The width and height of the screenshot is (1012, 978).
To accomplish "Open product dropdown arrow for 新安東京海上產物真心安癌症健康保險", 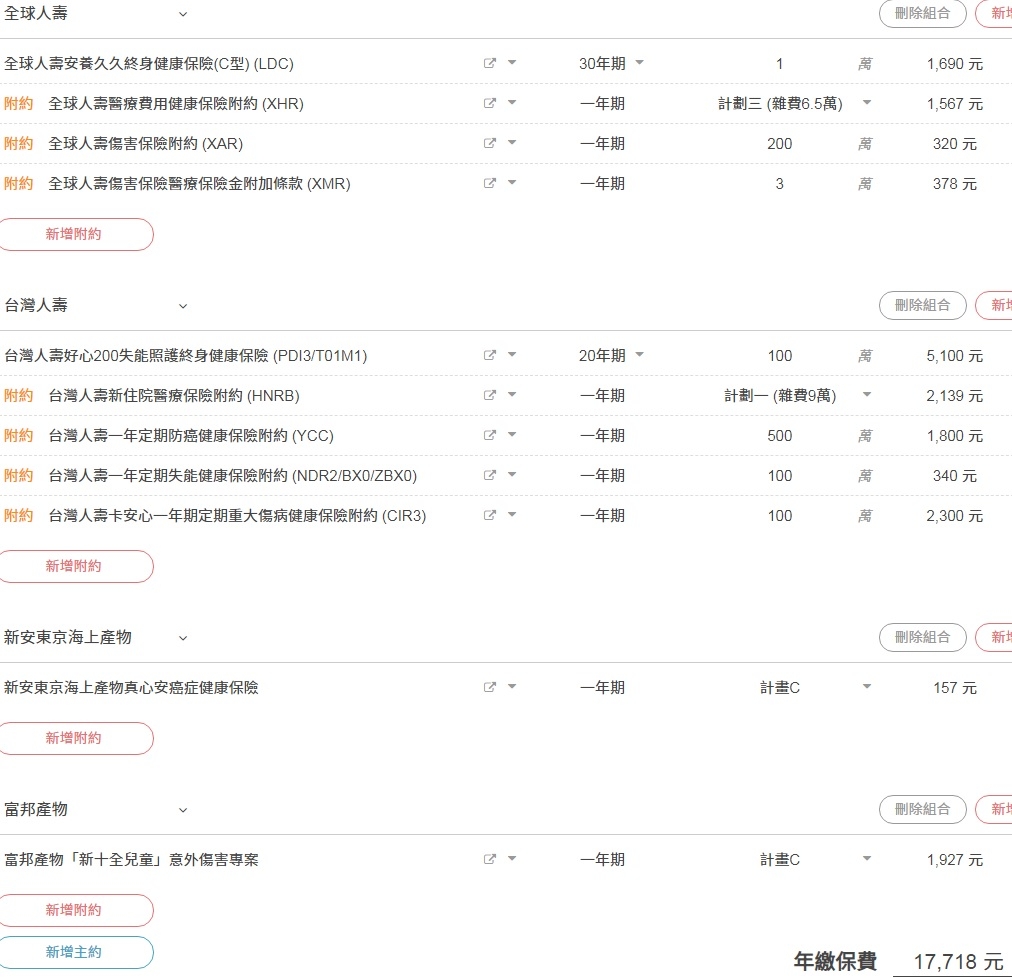I will point(512,686).
